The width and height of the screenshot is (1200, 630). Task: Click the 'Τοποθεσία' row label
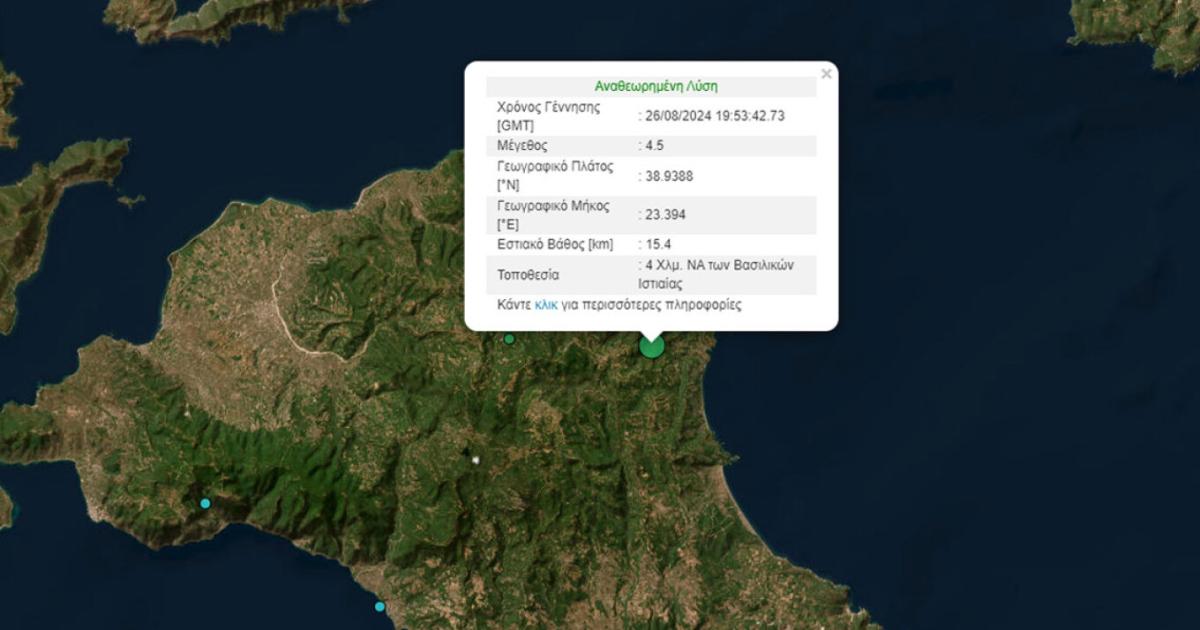(528, 275)
